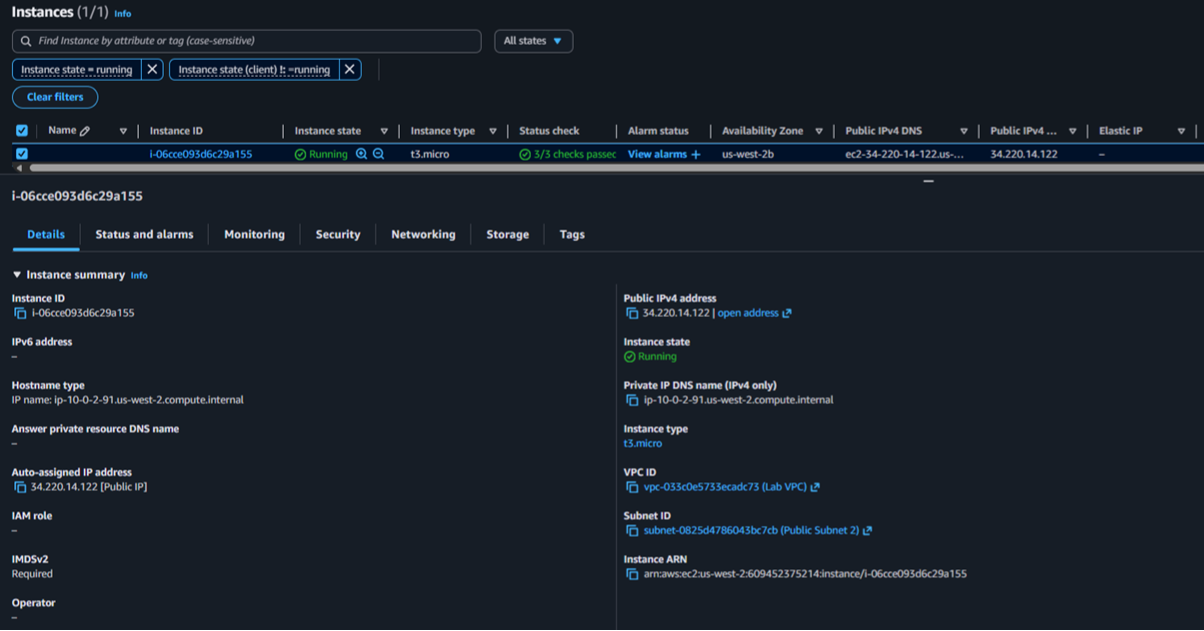Copy the Instance ARN
Viewport: 1204px width, 631px height.
pyautogui.click(x=631, y=573)
